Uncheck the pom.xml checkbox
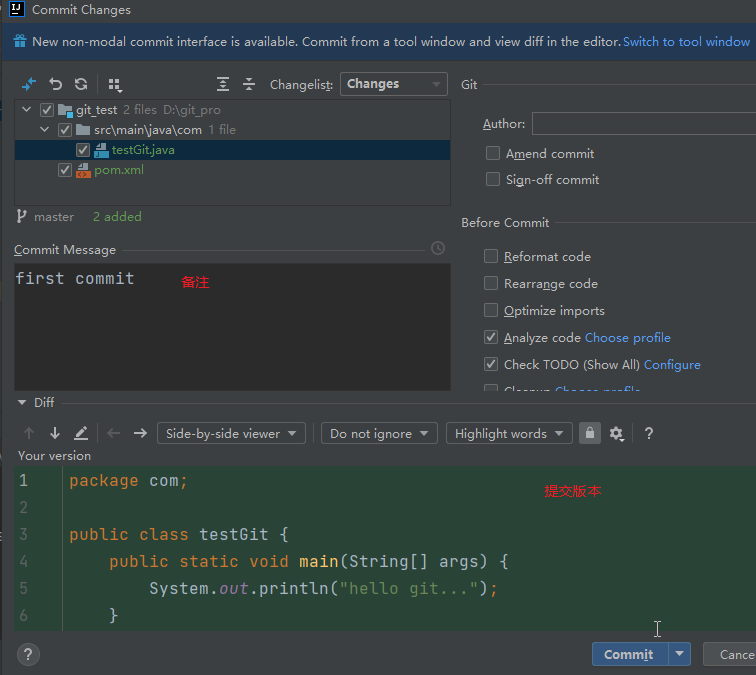 click(x=65, y=170)
